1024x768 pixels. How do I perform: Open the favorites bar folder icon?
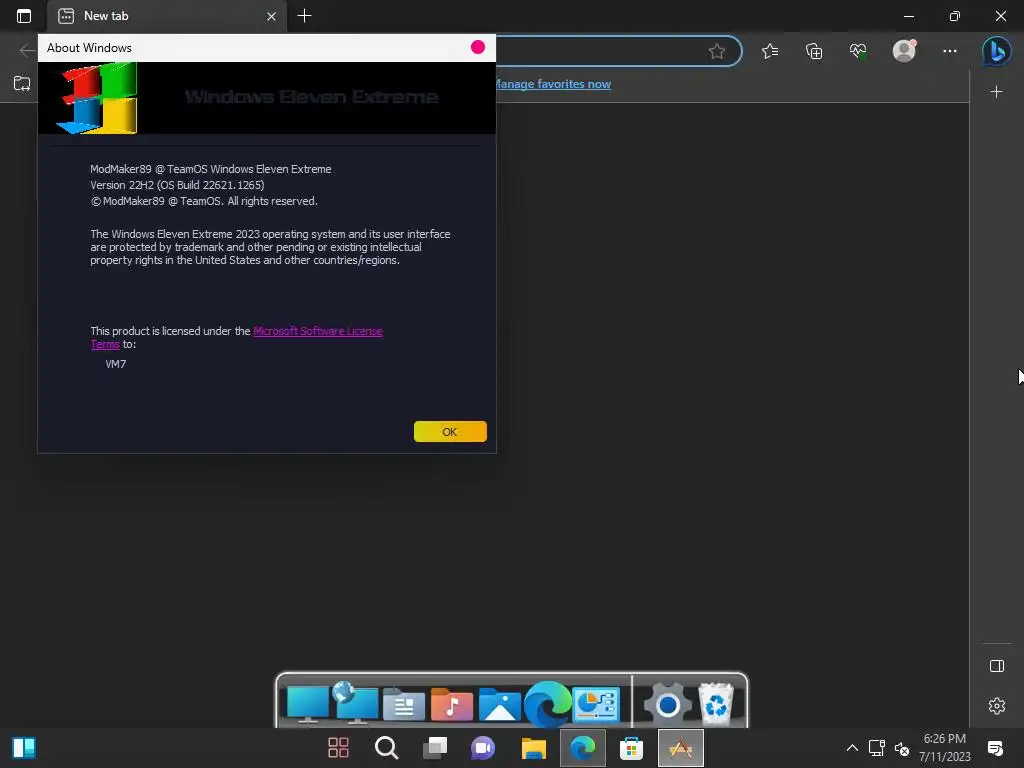[22, 84]
